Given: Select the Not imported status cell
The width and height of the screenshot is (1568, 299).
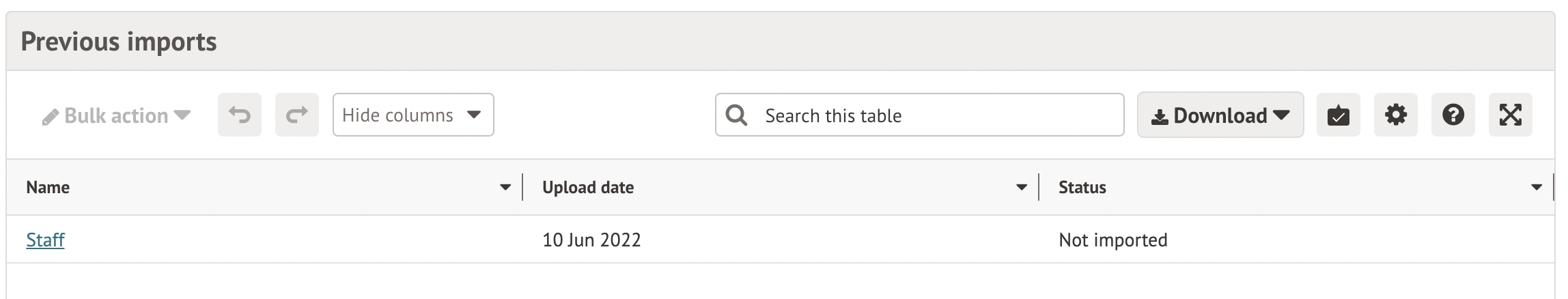Looking at the screenshot, I should (x=1113, y=240).
